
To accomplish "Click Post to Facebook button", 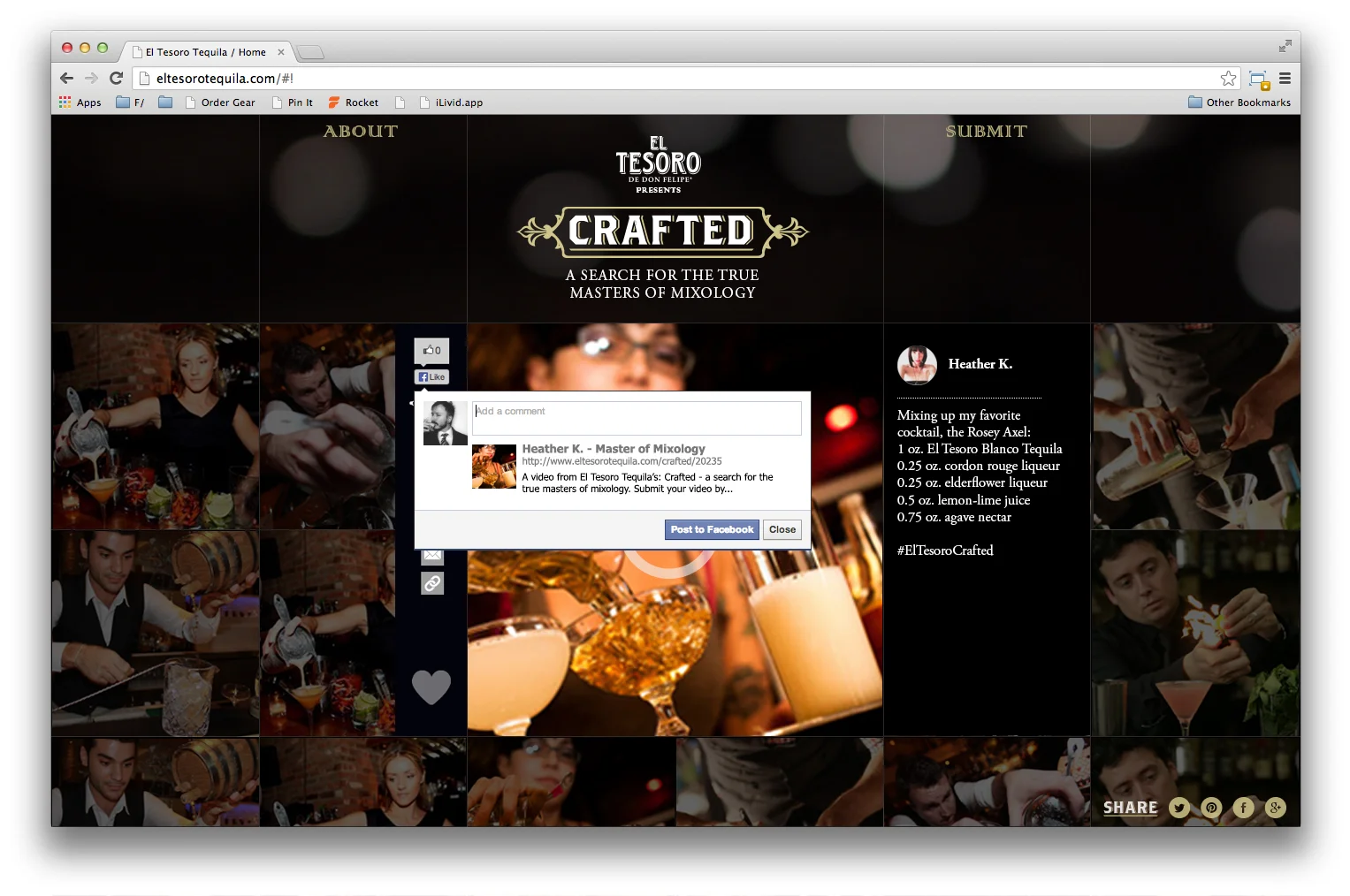I will [712, 529].
